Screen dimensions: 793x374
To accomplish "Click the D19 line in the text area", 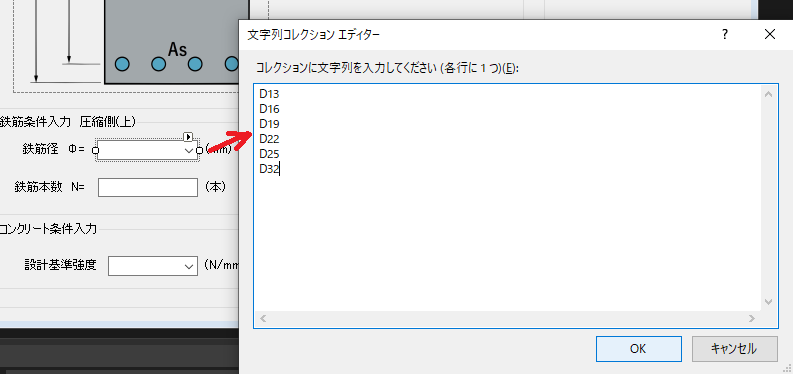I will (x=269, y=123).
